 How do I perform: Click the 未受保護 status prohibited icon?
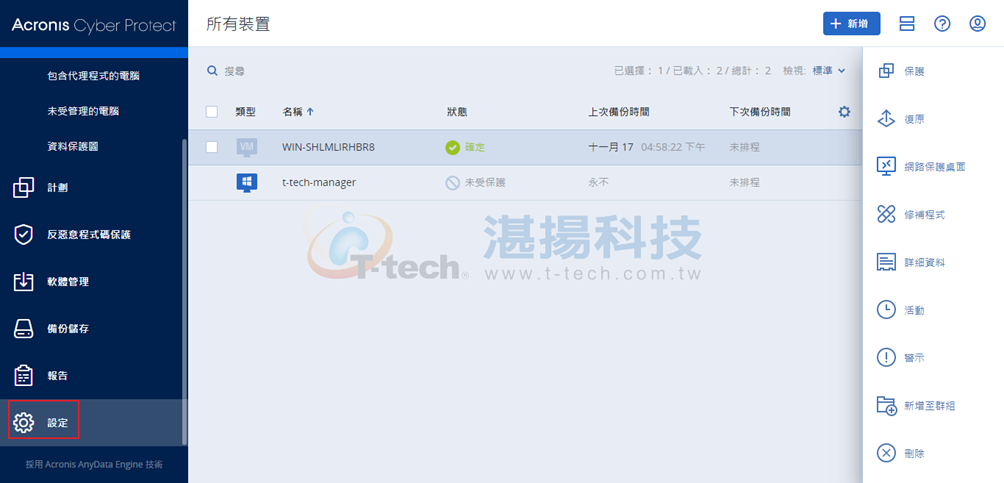(453, 183)
